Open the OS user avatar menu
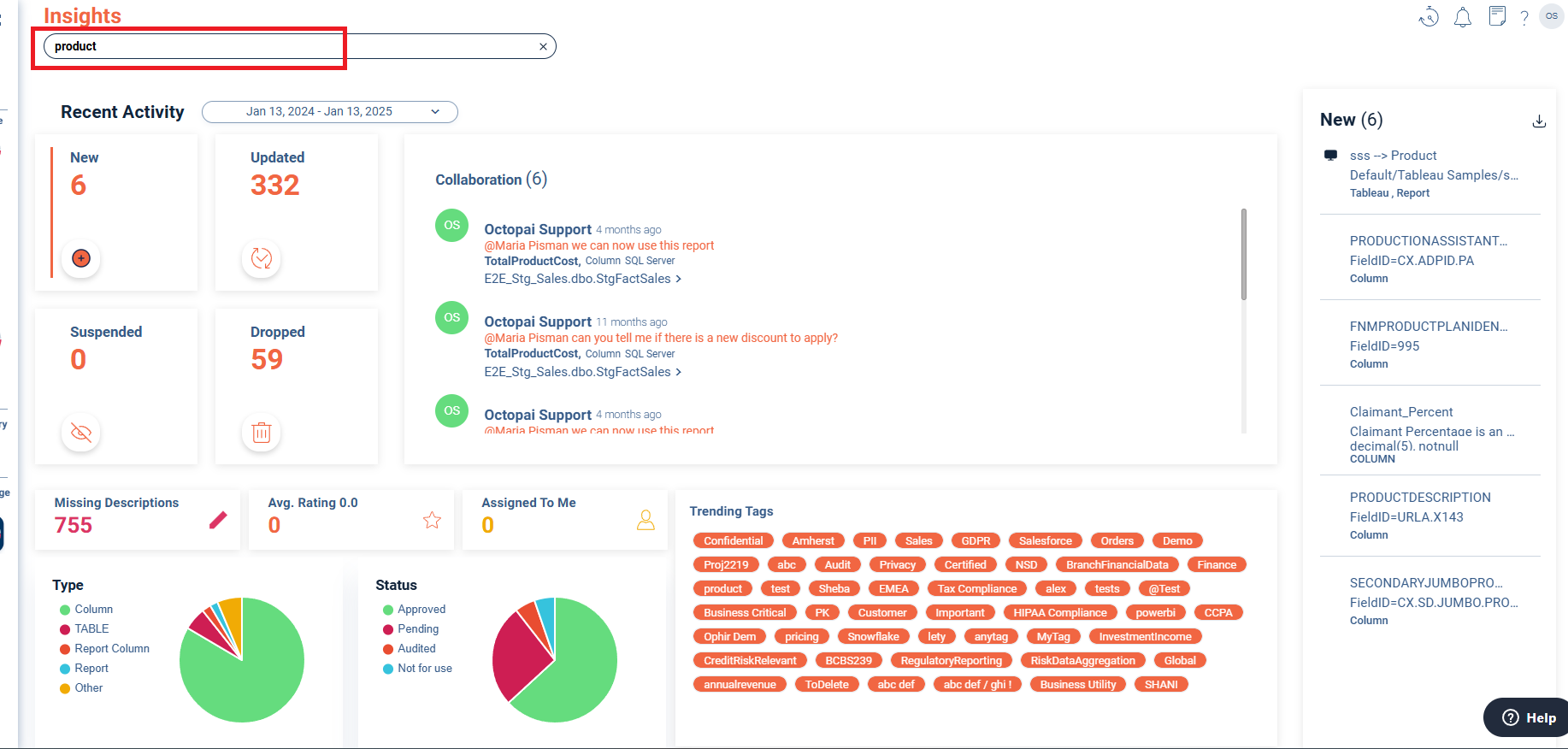The width and height of the screenshot is (1568, 749). [x=1551, y=16]
